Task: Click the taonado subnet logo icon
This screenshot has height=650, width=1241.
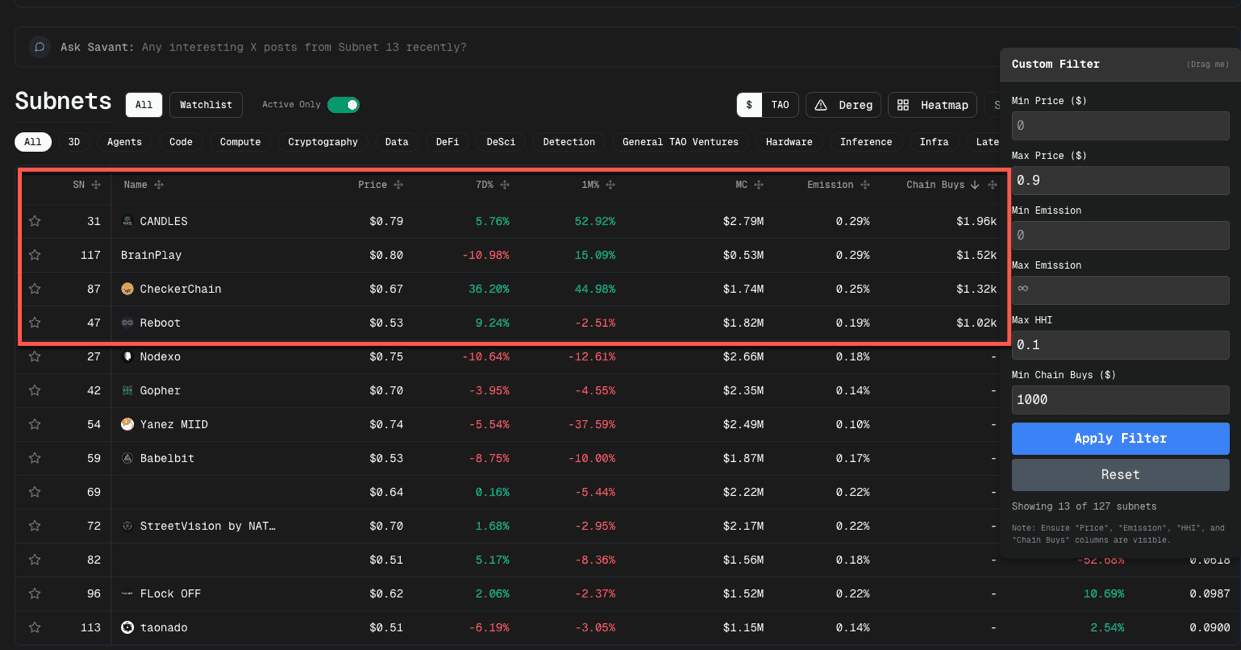Action: point(127,628)
